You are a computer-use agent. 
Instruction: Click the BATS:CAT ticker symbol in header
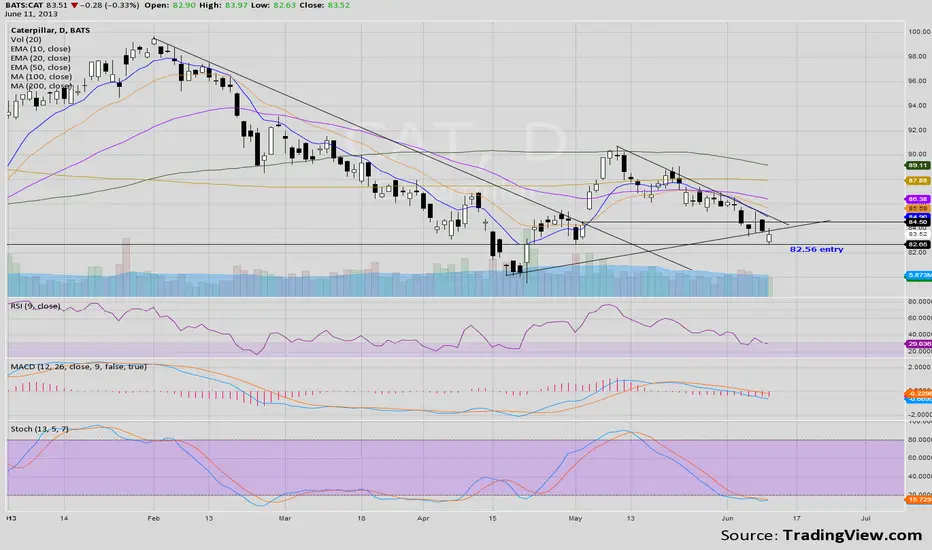click(x=24, y=5)
